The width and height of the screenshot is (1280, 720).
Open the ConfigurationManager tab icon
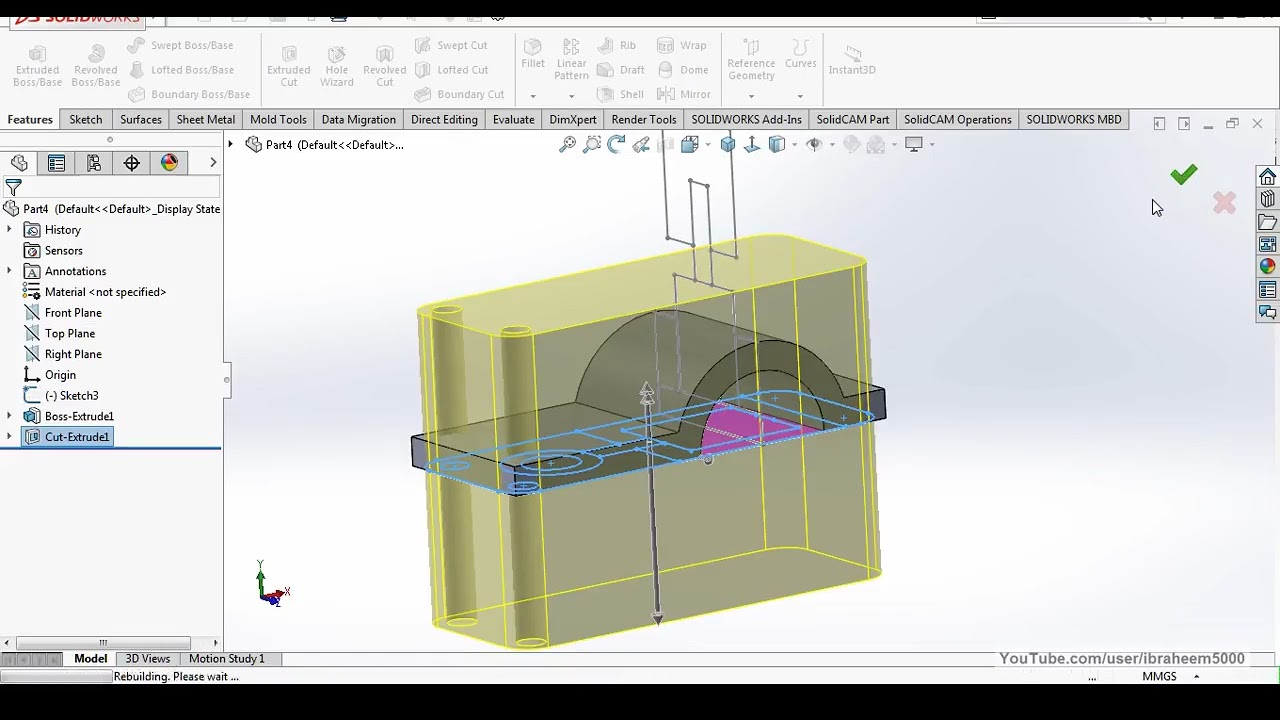[94, 163]
